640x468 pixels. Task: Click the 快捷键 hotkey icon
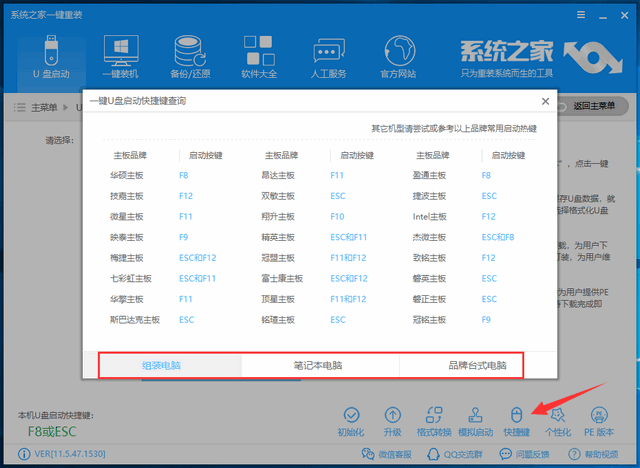pyautogui.click(x=516, y=421)
